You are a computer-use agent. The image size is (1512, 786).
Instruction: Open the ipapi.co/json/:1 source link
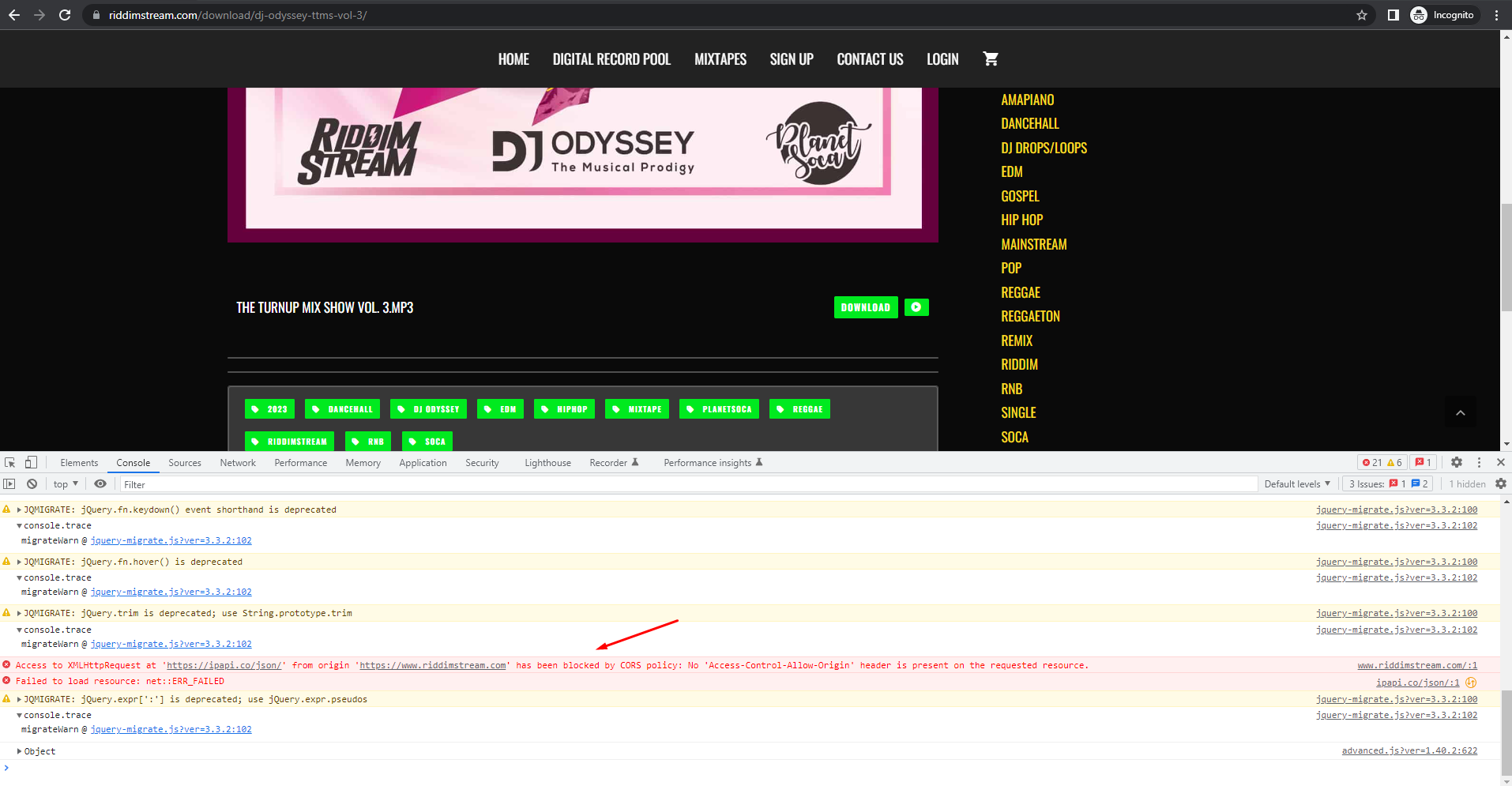(1417, 683)
